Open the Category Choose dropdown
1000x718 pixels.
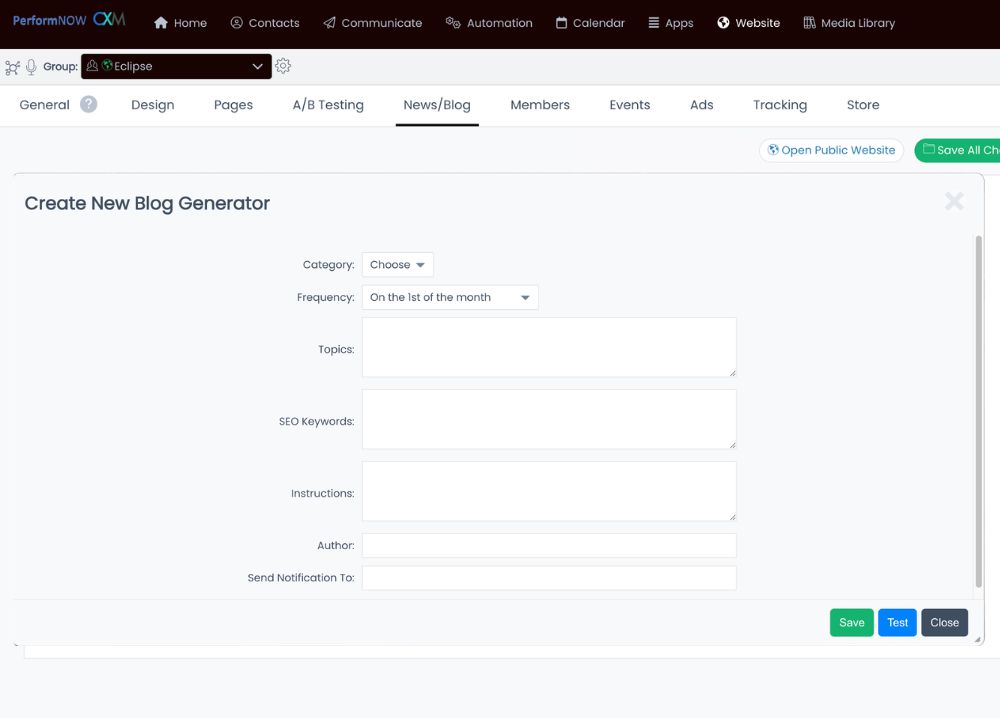coord(397,264)
